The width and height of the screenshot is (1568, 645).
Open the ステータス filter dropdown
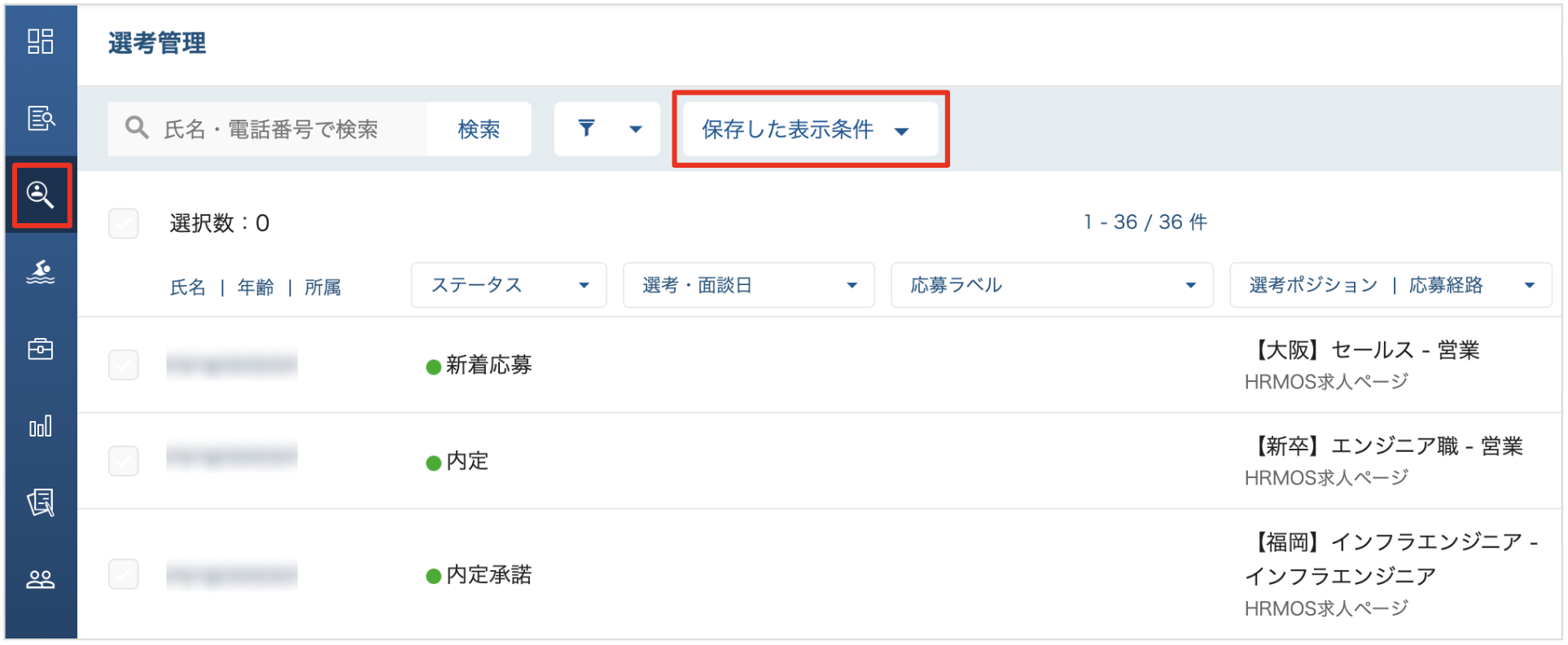point(509,285)
